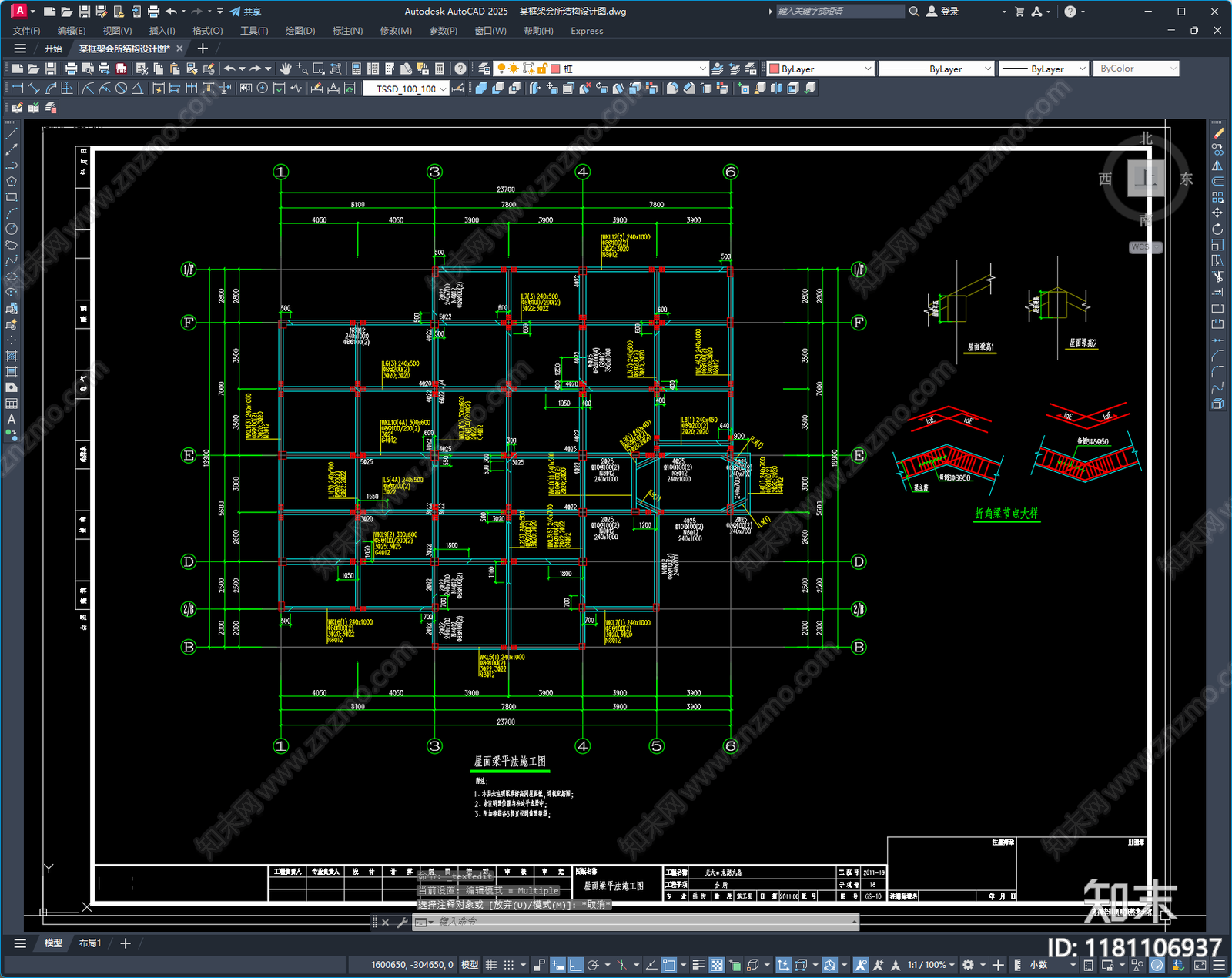The image size is (1232, 978).
Task: Add a new drawing tab with plus
Action: (x=203, y=49)
